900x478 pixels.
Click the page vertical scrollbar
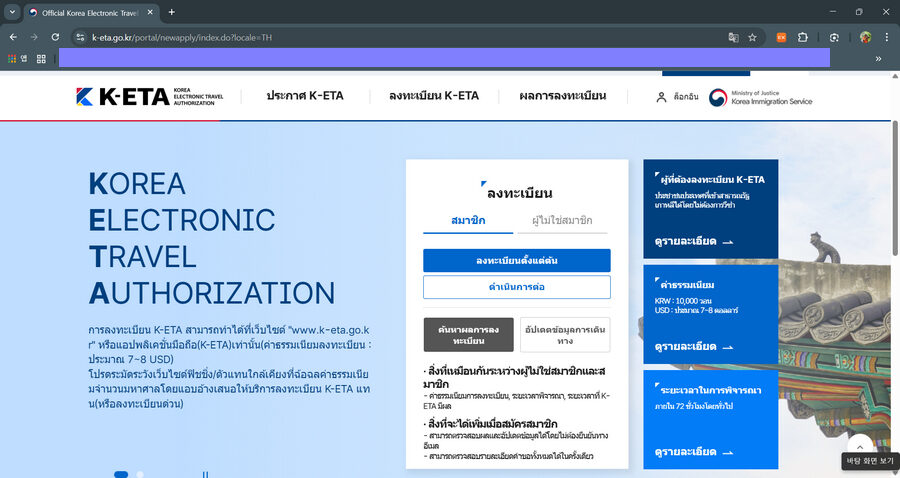pos(895,188)
